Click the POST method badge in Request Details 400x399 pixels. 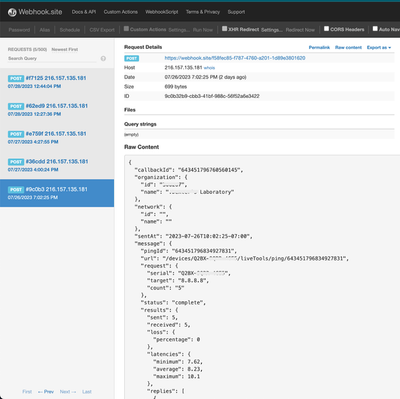[132, 58]
